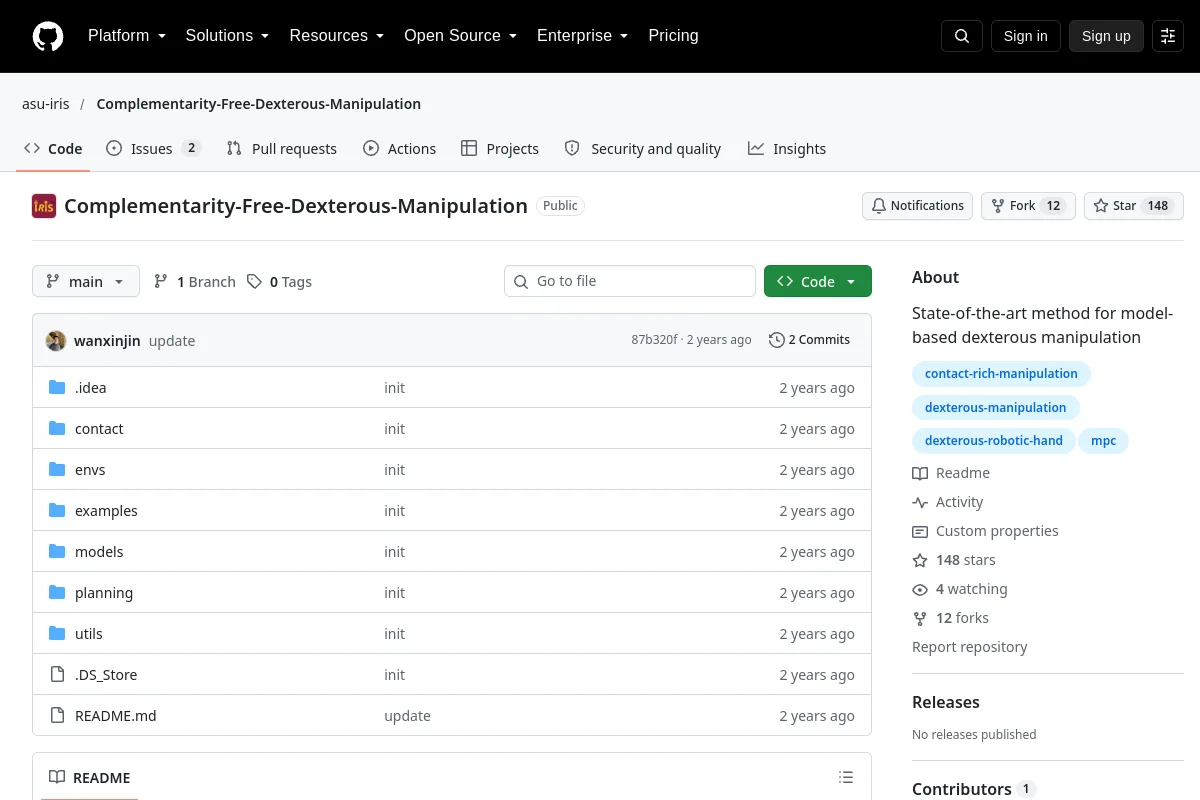Open the appearance settings slider icon

click(1168, 36)
